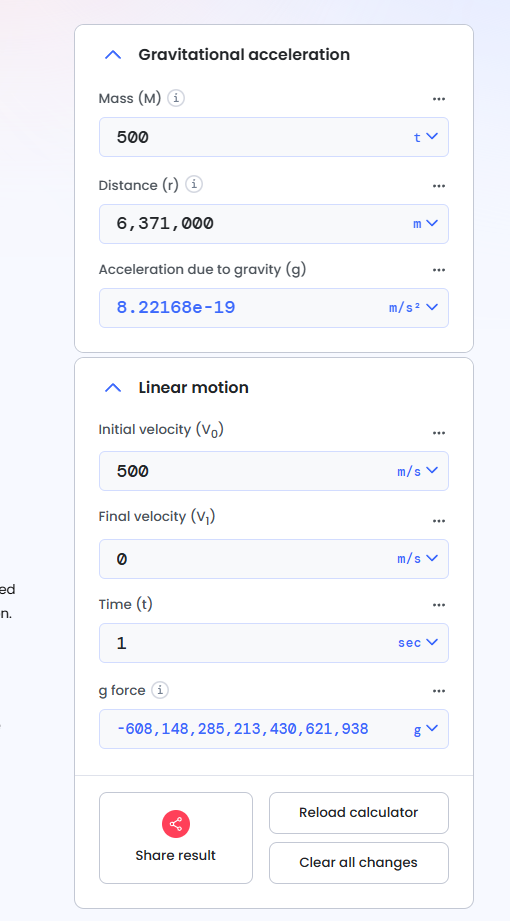Screen dimensions: 510x921
Task: Select the Gravitational acceleration heading text
Action: pos(244,55)
